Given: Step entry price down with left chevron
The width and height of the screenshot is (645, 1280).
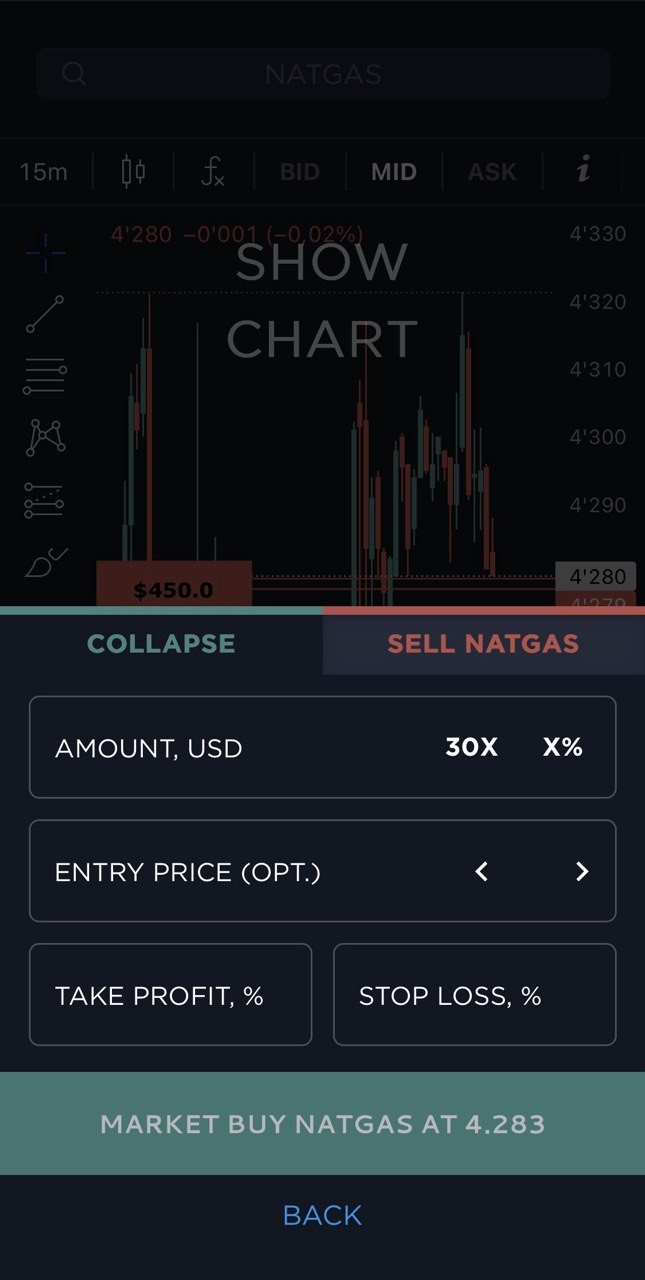Looking at the screenshot, I should pyautogui.click(x=481, y=871).
